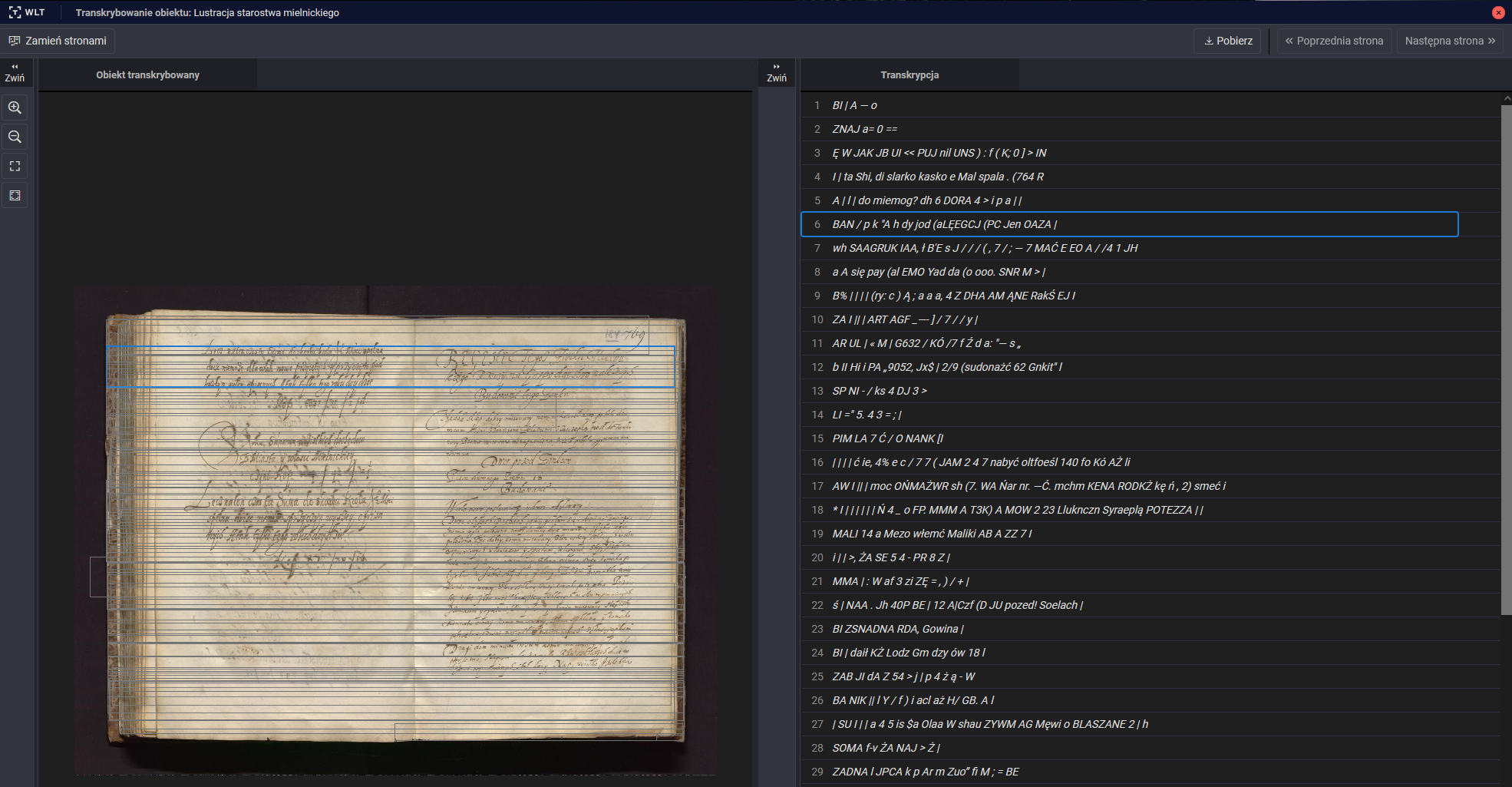Image resolution: width=1512 pixels, height=787 pixels.
Task: Select the Transkrypcja tab
Action: pos(910,74)
